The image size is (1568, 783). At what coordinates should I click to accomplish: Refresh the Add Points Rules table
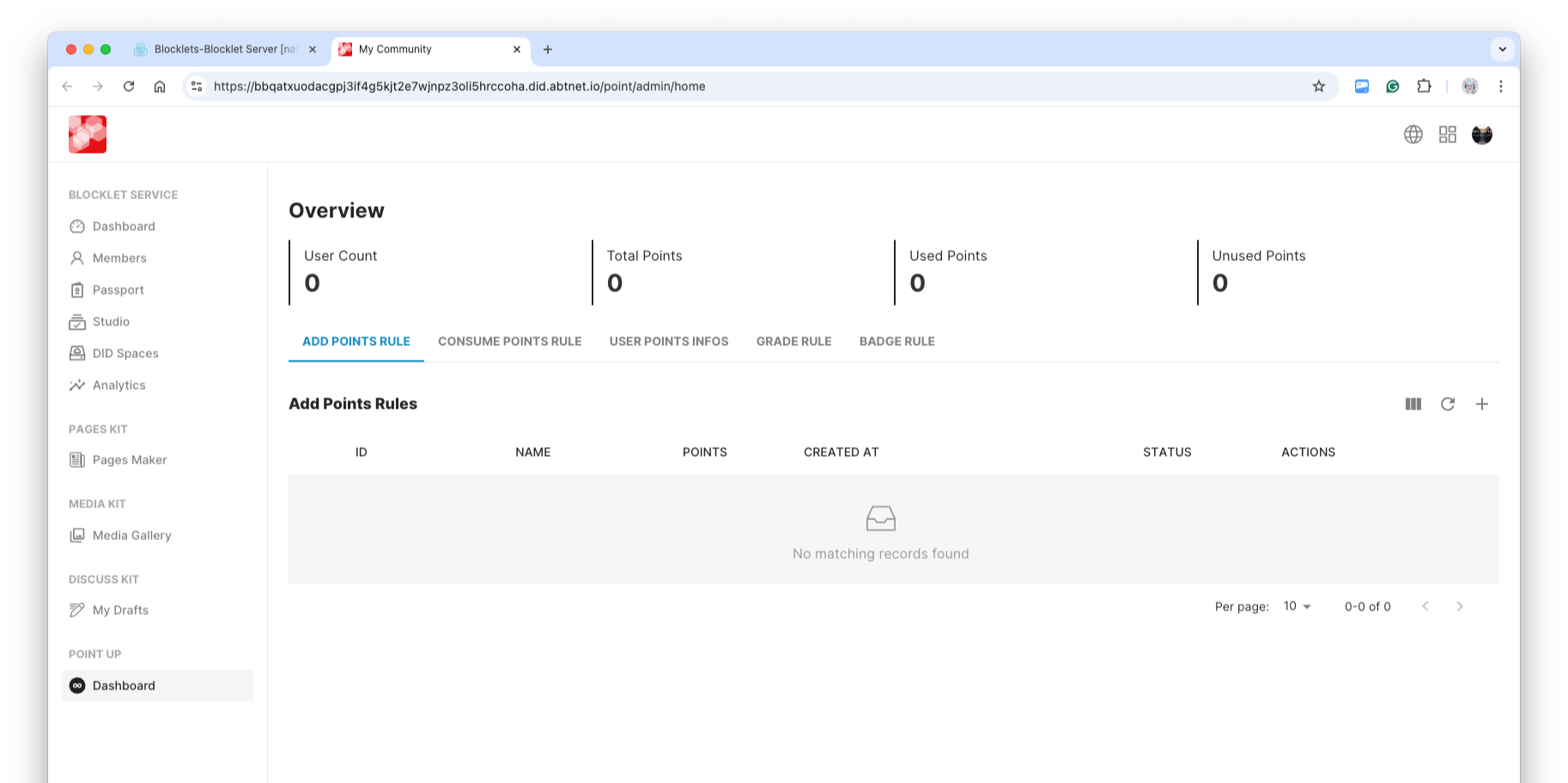[1447, 404]
